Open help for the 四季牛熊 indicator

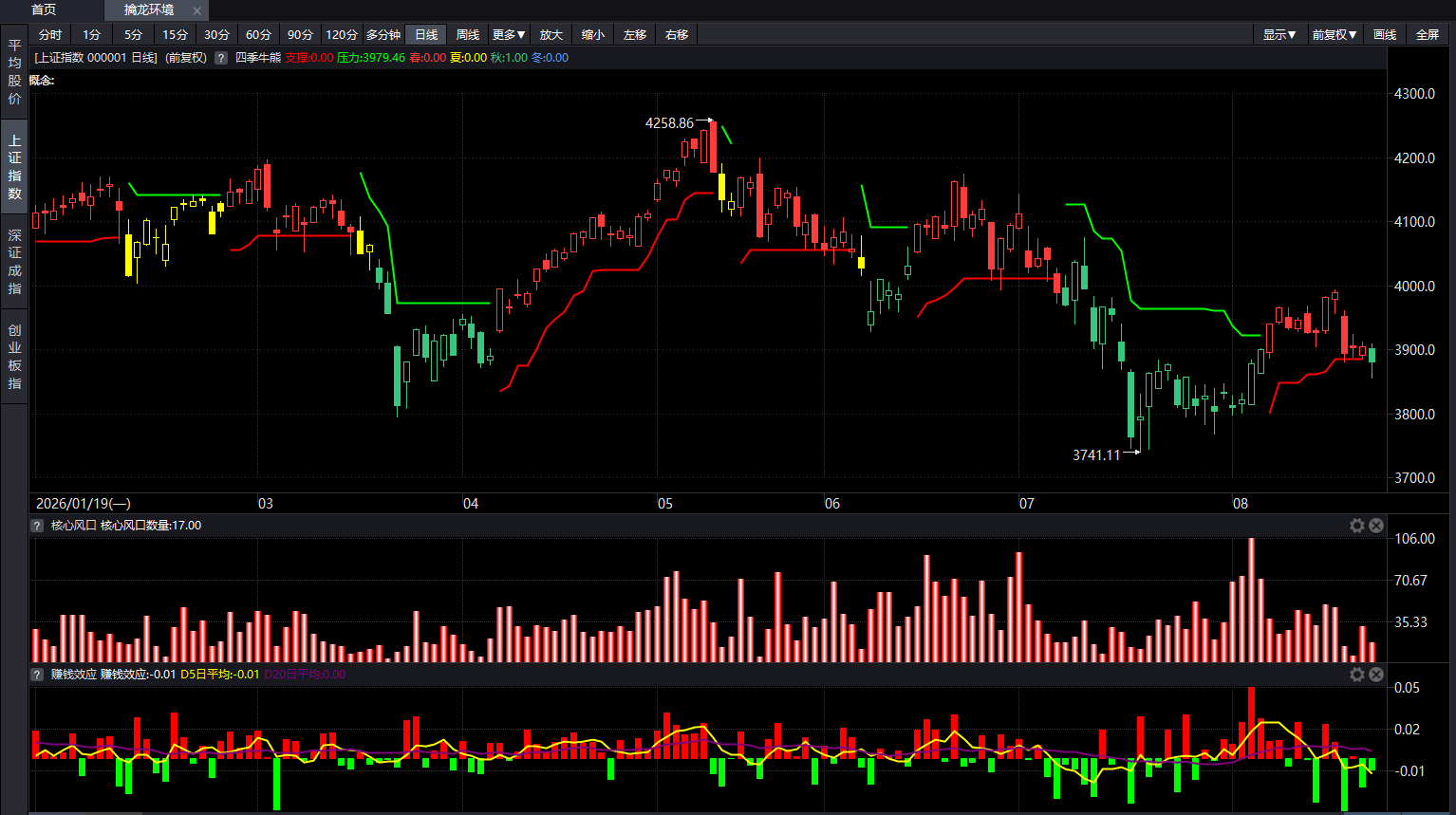(x=220, y=58)
